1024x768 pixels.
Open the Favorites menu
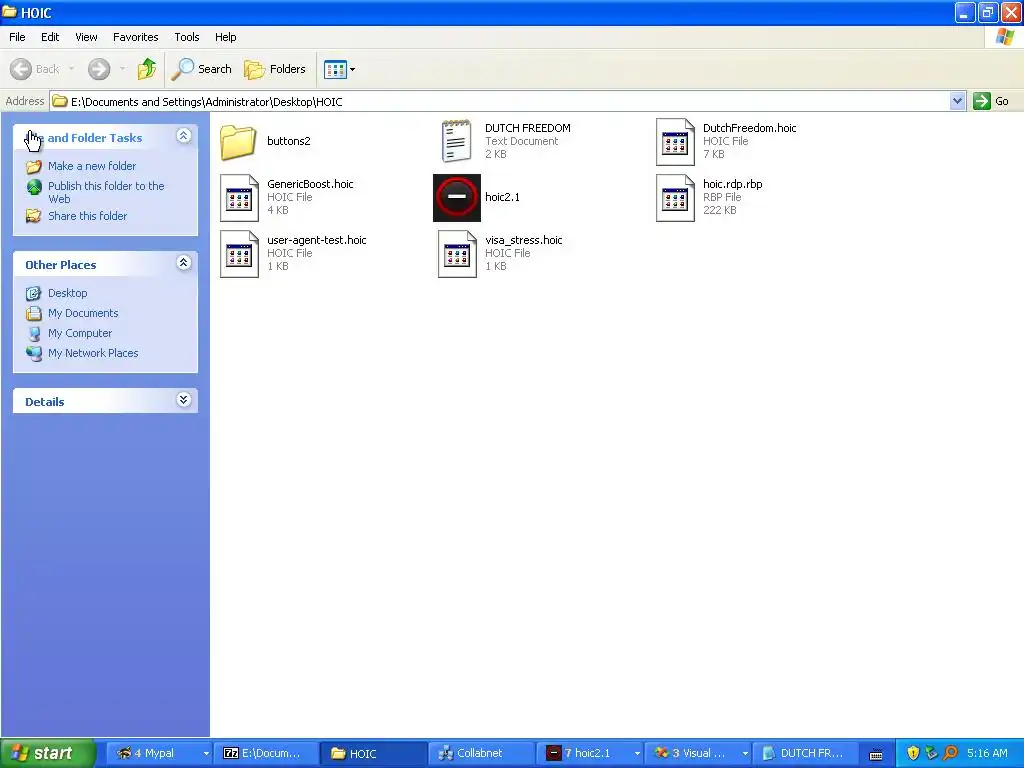(x=136, y=37)
